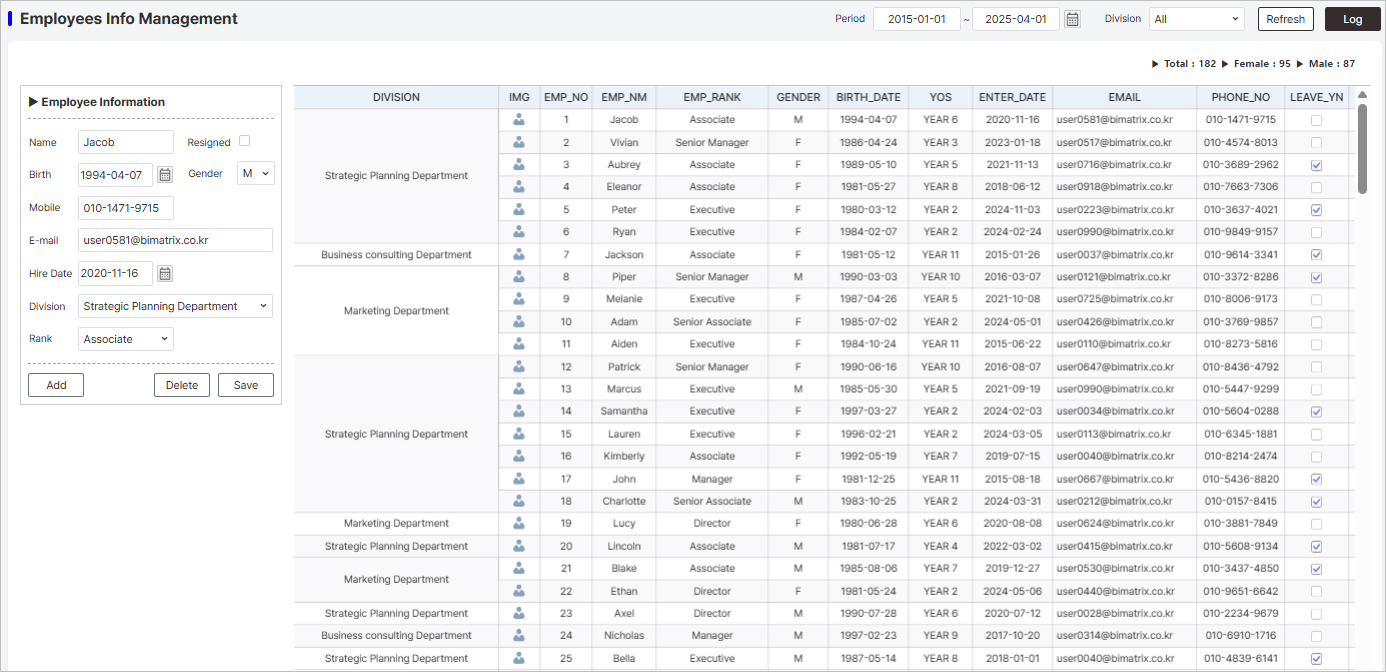
Task: Click the profile image icon for Peter
Action: pyautogui.click(x=519, y=209)
